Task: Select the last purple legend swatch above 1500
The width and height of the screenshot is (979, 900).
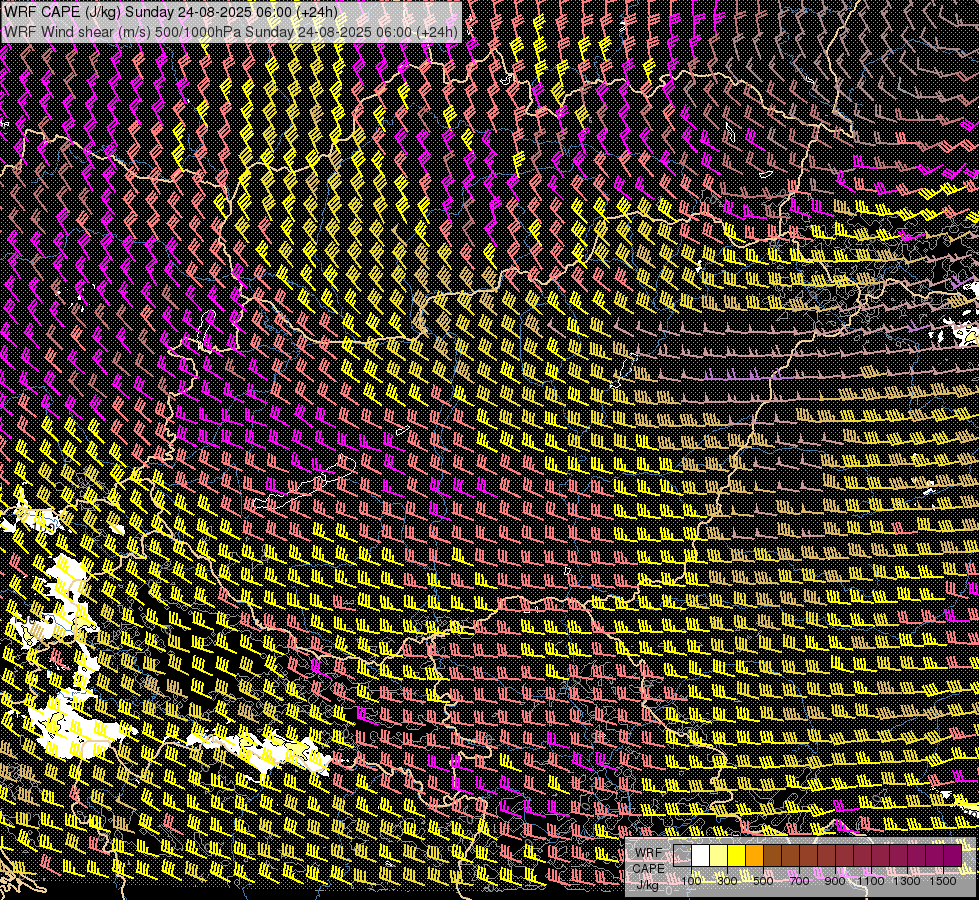Action: click(952, 856)
